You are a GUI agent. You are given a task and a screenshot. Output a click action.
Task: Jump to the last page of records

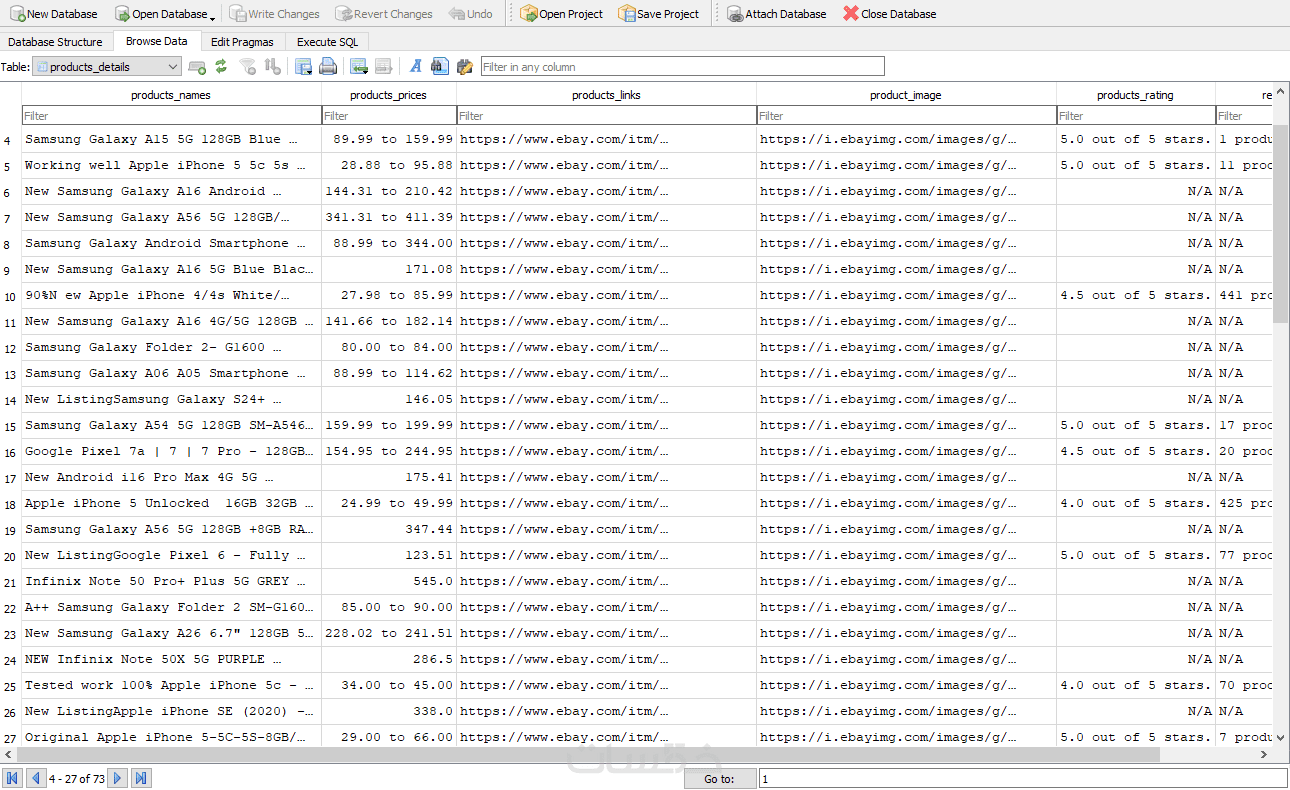pos(141,778)
